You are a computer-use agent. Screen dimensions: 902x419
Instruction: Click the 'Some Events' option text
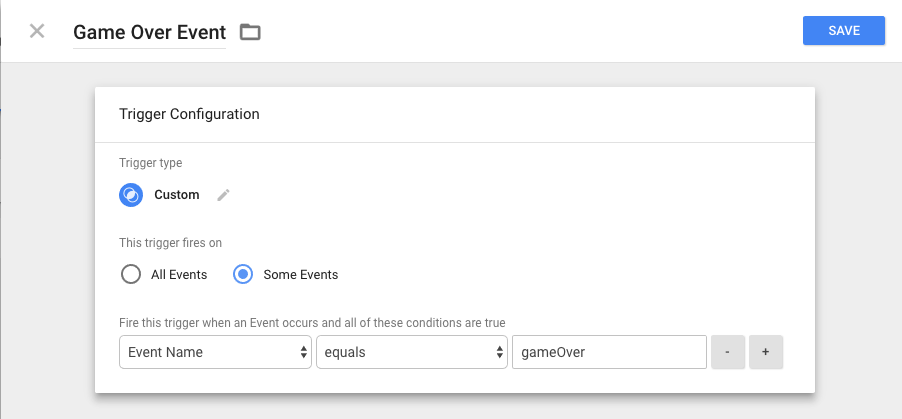[300, 274]
